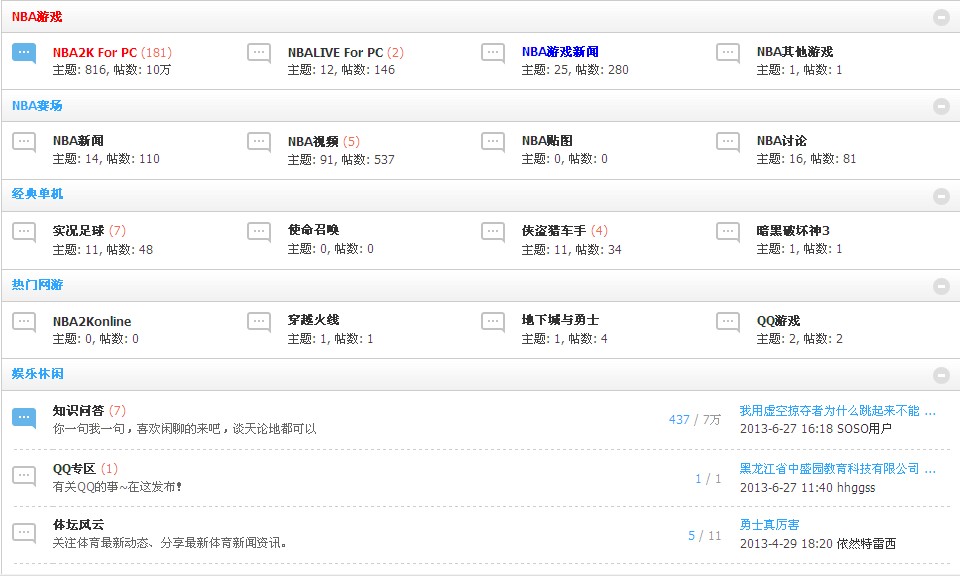Open the NBA2K For PC forum

point(95,53)
